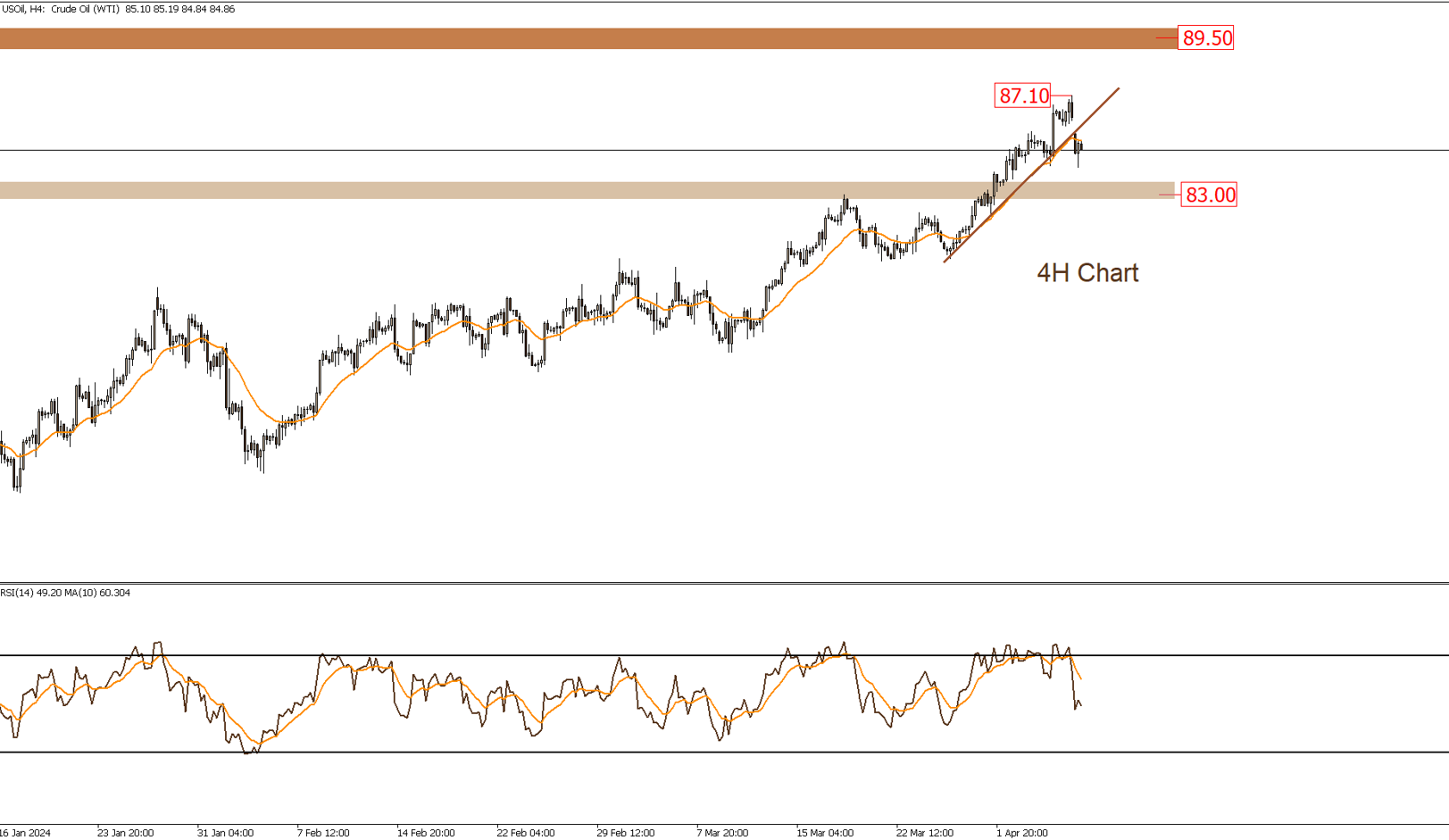
Task: Select the 87.10 high price label
Action: click(x=1023, y=96)
